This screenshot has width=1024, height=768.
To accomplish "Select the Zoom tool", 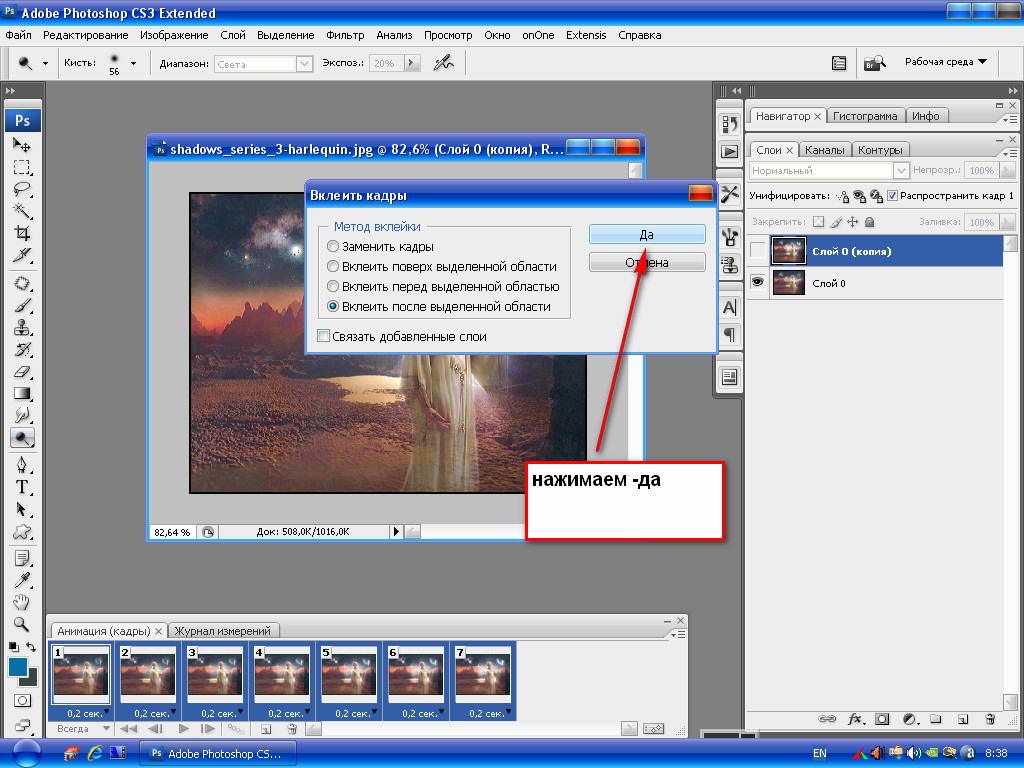I will pyautogui.click(x=22, y=624).
